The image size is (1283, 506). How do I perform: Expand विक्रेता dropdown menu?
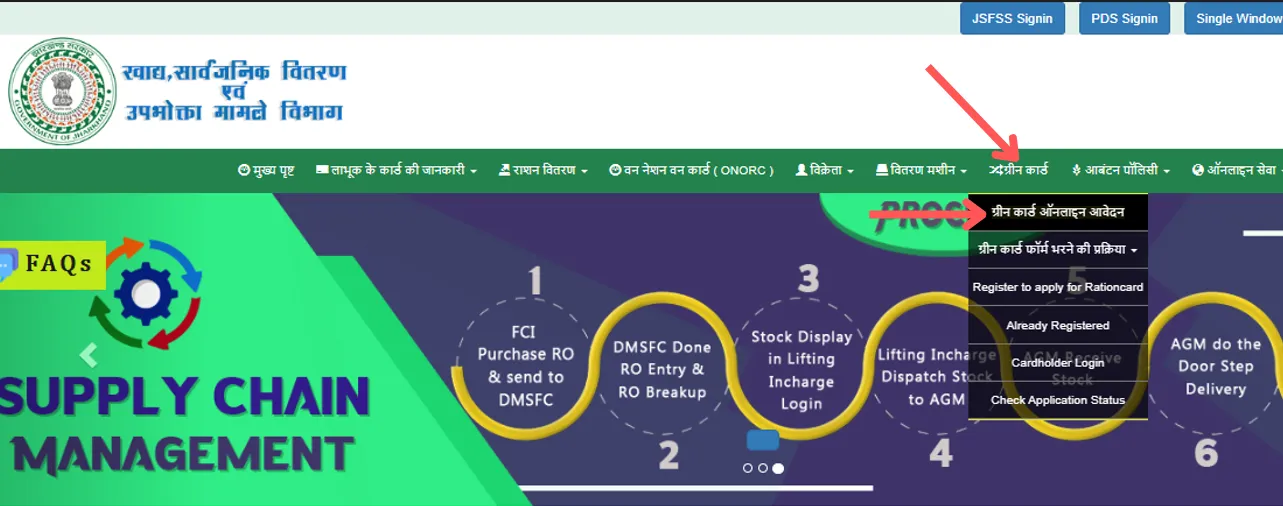pos(824,170)
